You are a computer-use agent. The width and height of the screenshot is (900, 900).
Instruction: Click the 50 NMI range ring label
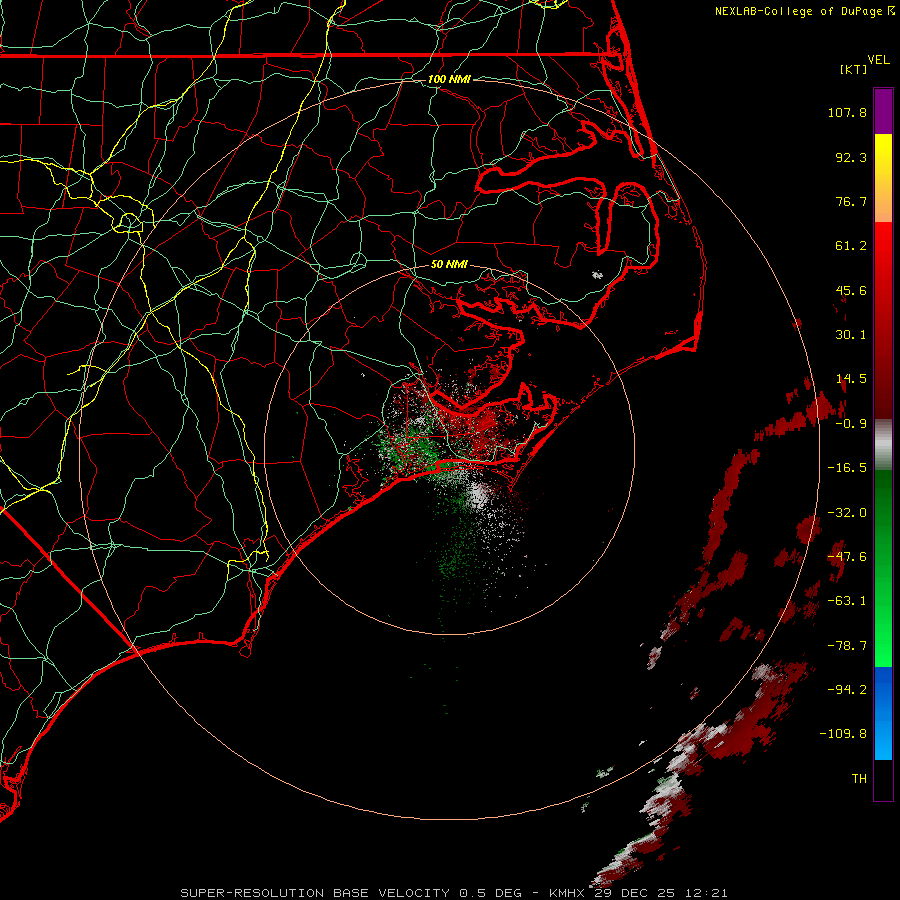pos(449,264)
